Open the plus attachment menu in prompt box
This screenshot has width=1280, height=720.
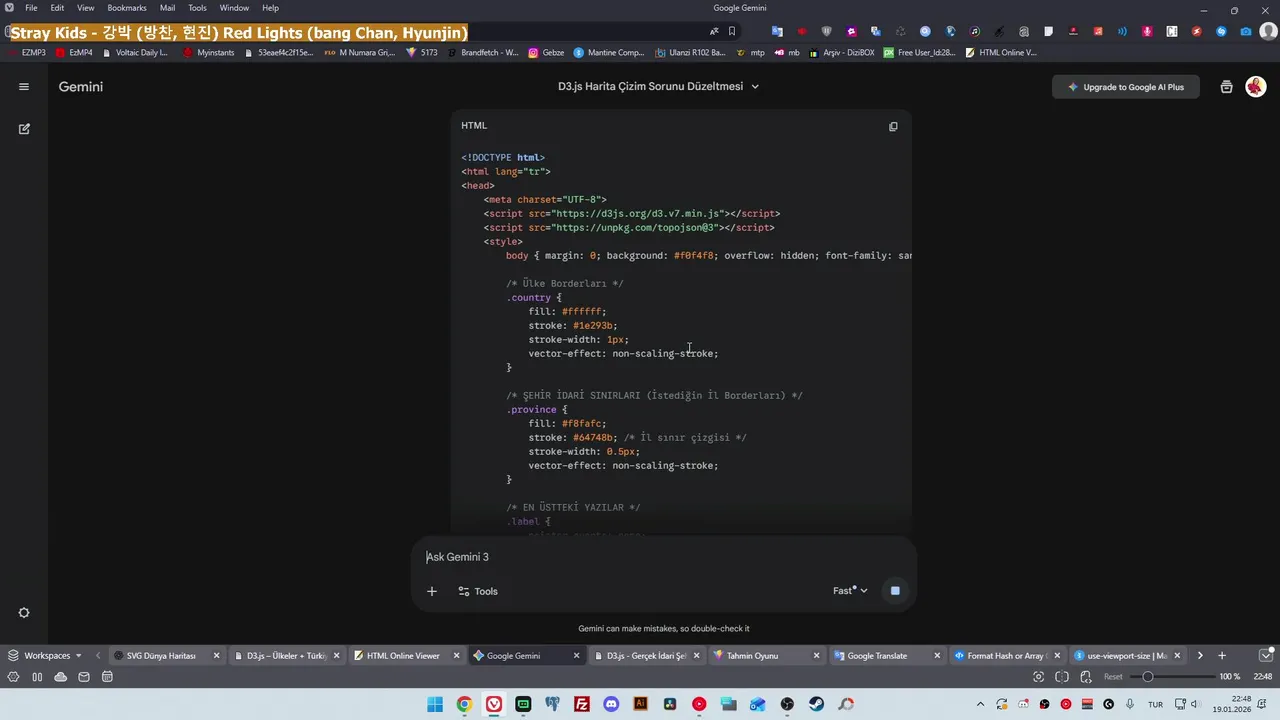[x=432, y=591]
